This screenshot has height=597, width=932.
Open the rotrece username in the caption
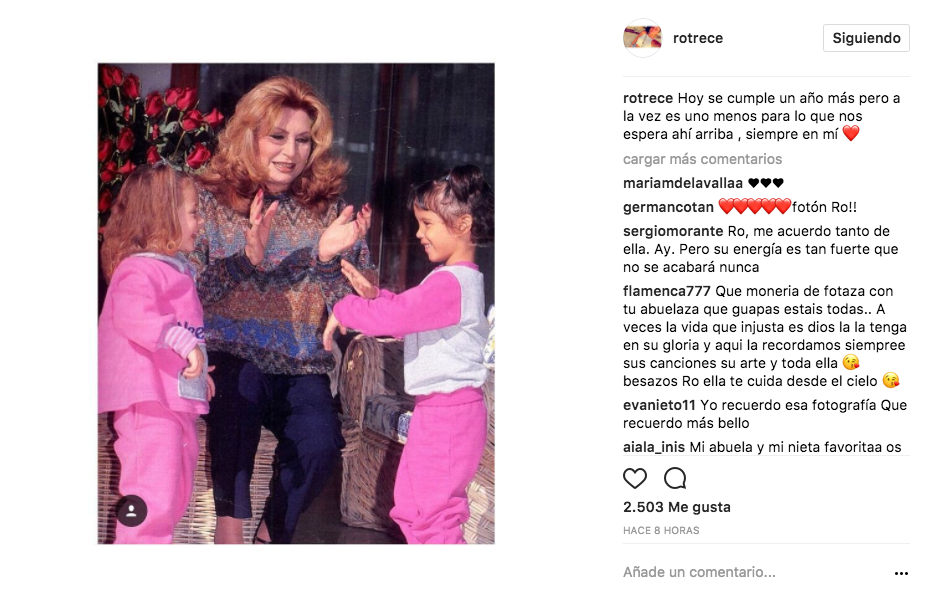pos(648,98)
